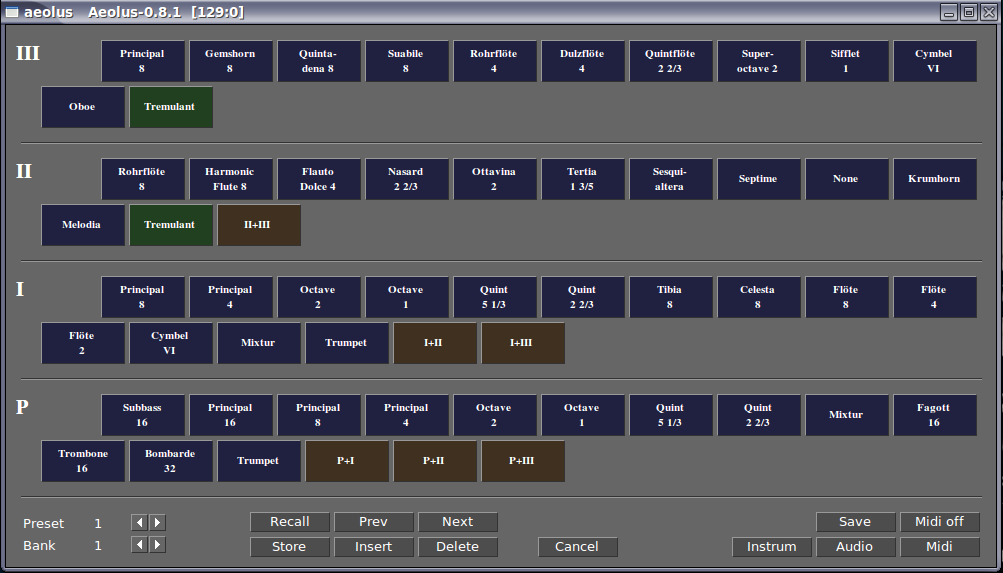Engage the P+I coupler
1003x573 pixels.
[347, 461]
